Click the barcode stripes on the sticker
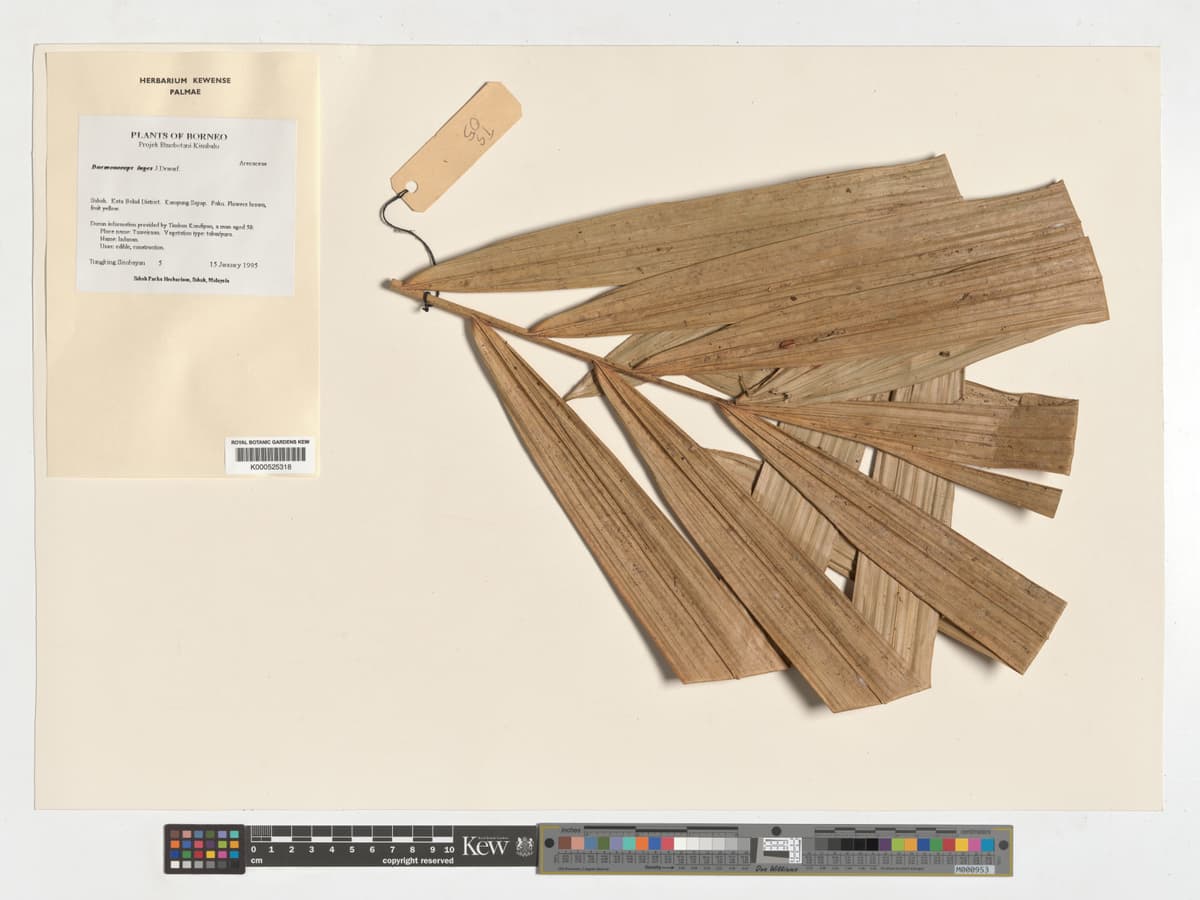The image size is (1200, 900). pyautogui.click(x=270, y=454)
